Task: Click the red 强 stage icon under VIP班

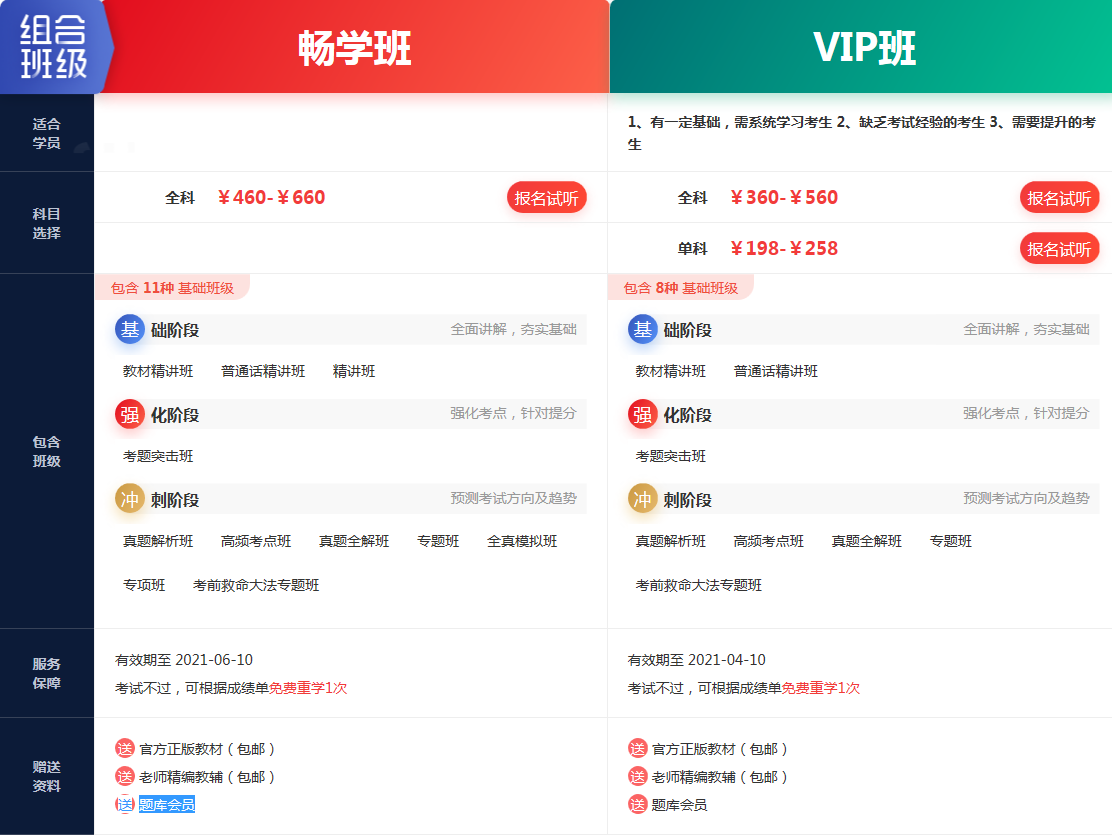Action: click(x=643, y=414)
